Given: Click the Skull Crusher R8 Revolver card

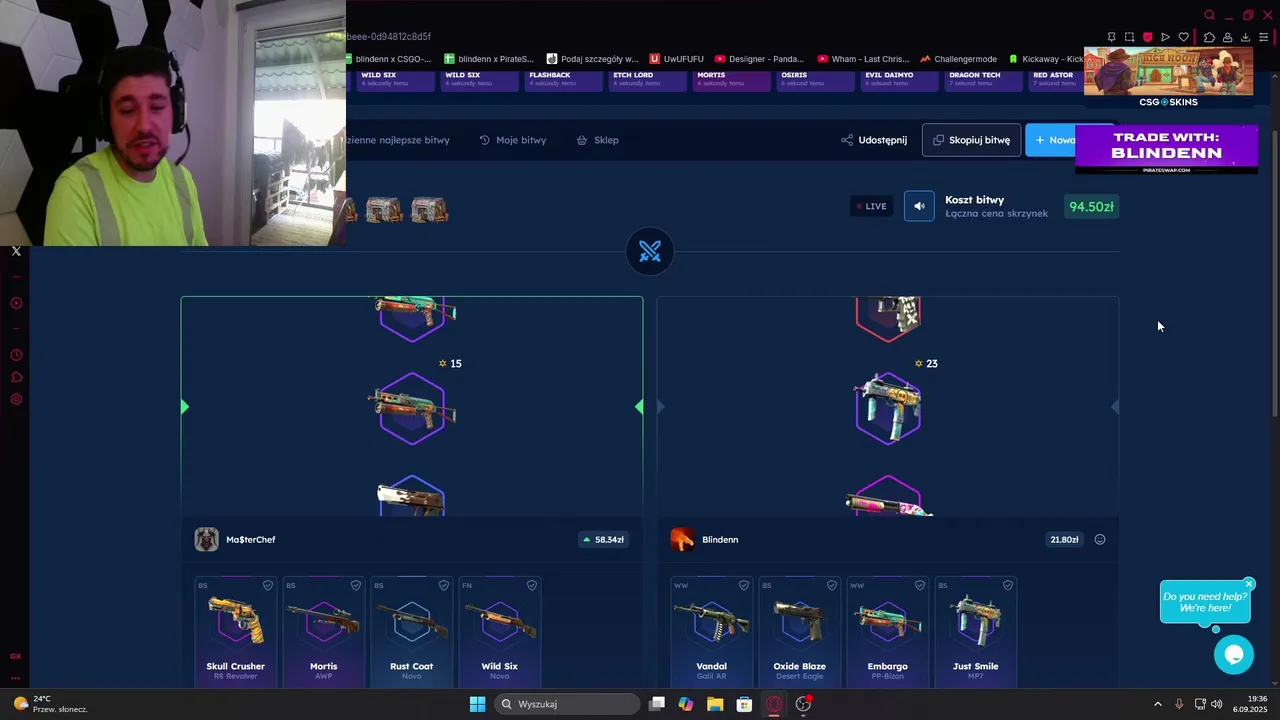Looking at the screenshot, I should pyautogui.click(x=236, y=632).
